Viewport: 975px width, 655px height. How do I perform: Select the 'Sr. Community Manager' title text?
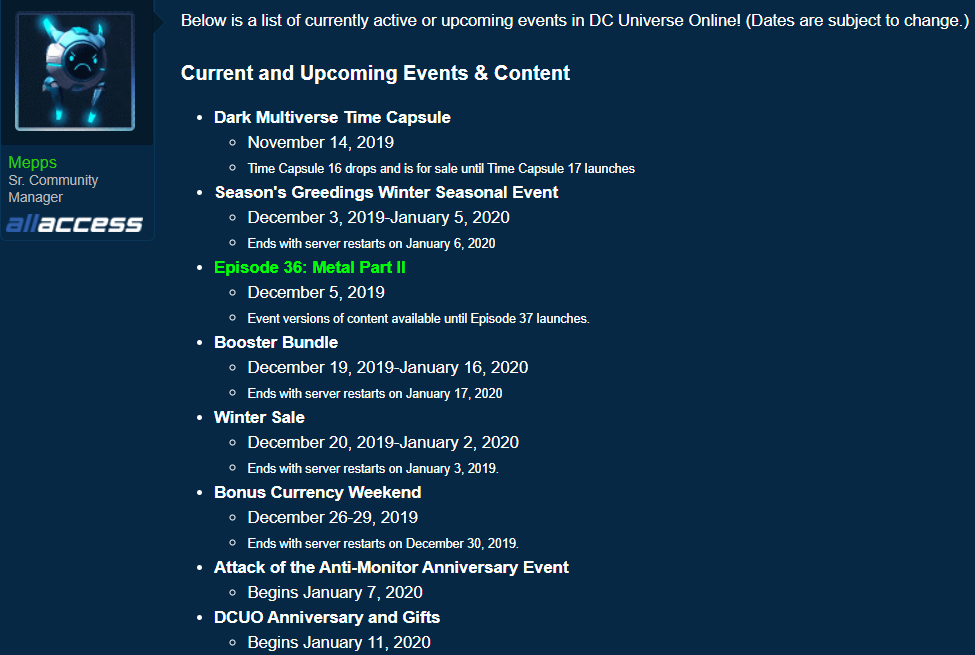(x=53, y=188)
